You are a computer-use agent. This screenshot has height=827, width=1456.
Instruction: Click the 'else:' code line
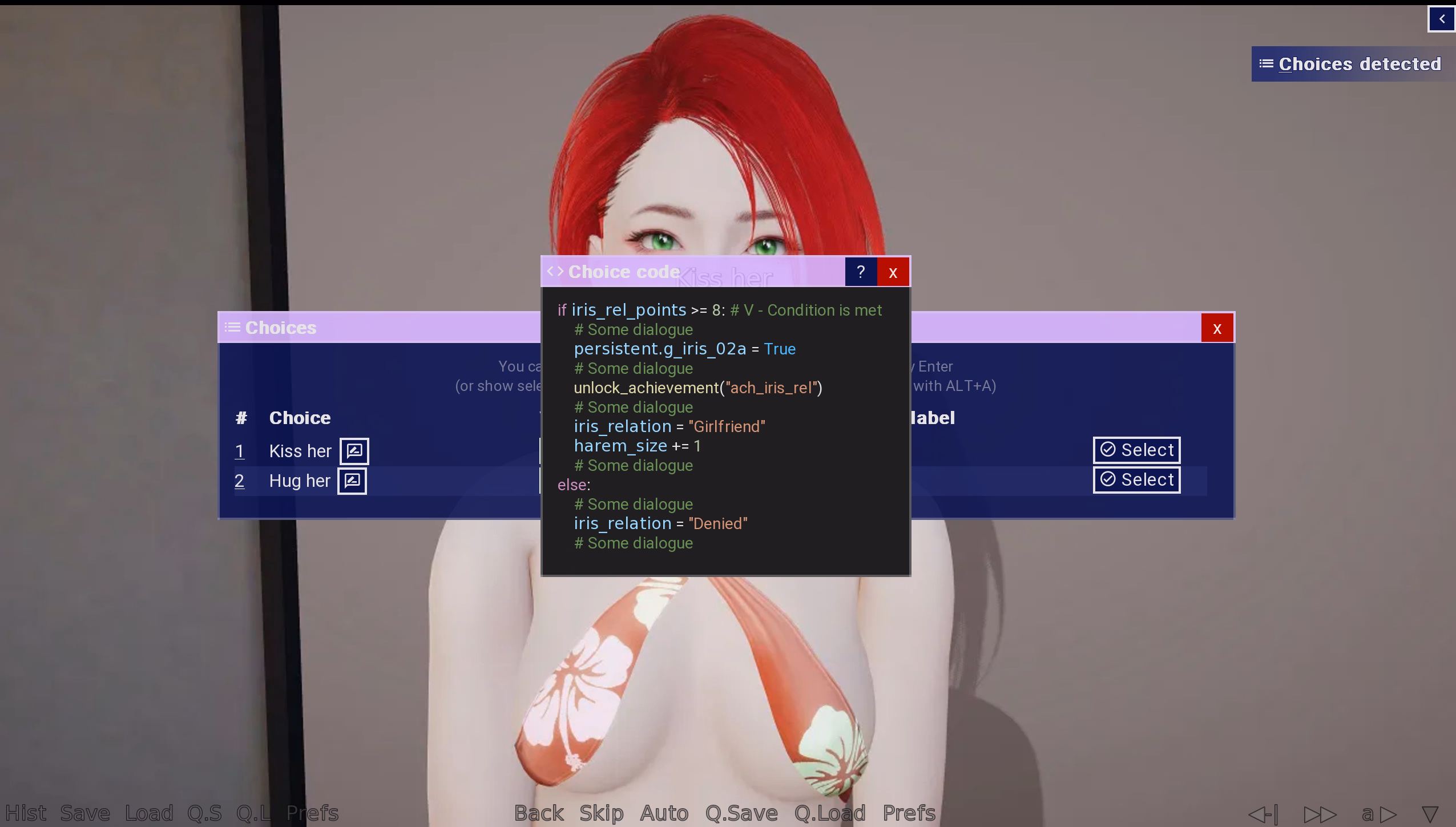click(574, 485)
